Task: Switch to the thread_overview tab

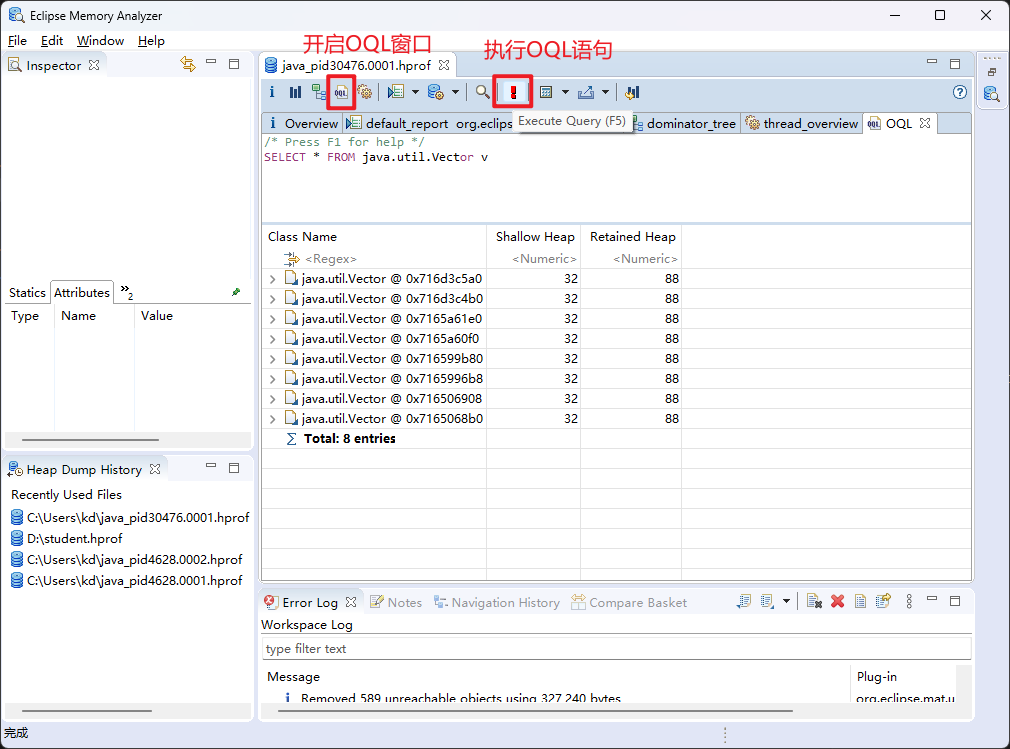Action: tap(802, 123)
